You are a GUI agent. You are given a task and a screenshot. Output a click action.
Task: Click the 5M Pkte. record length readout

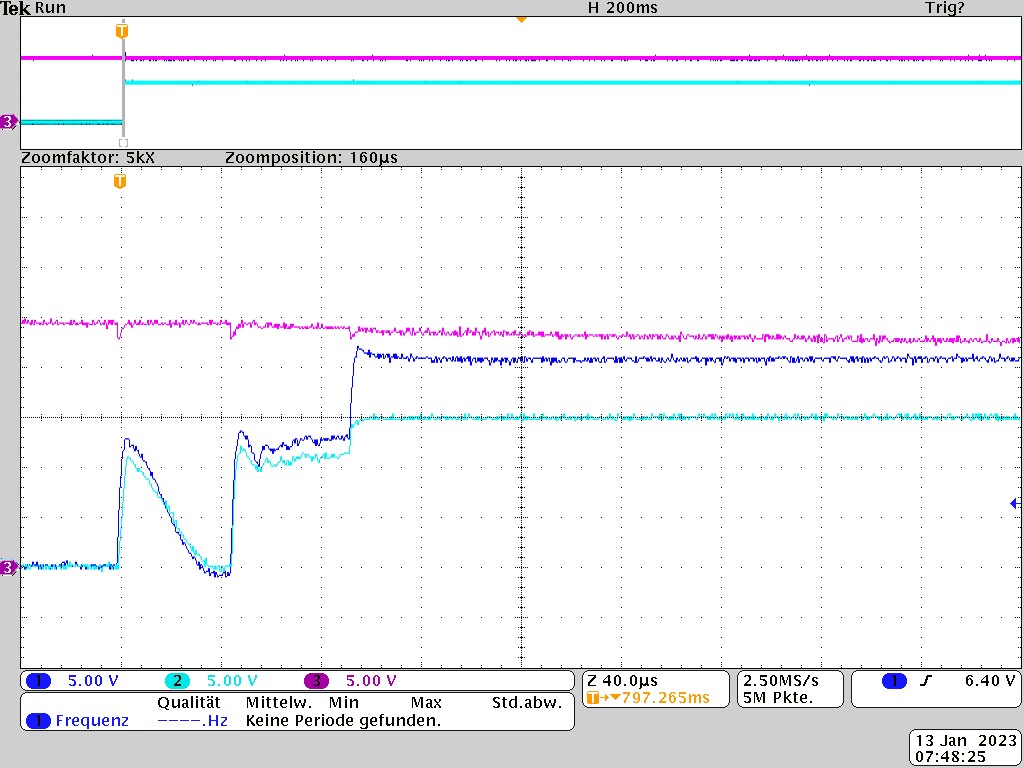[x=777, y=698]
